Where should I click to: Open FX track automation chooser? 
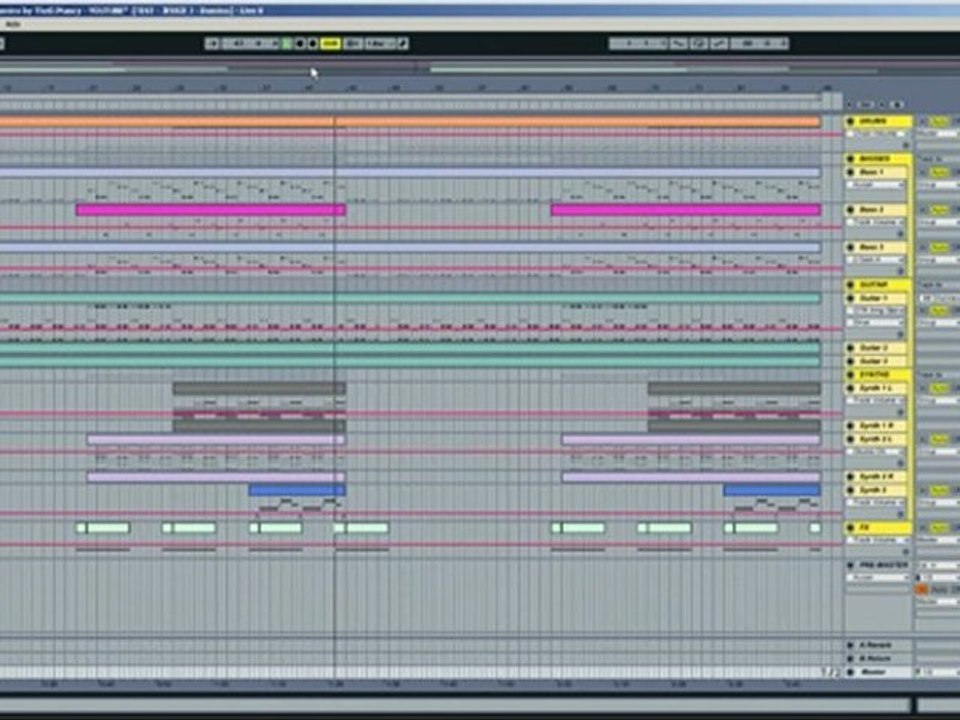tap(878, 540)
